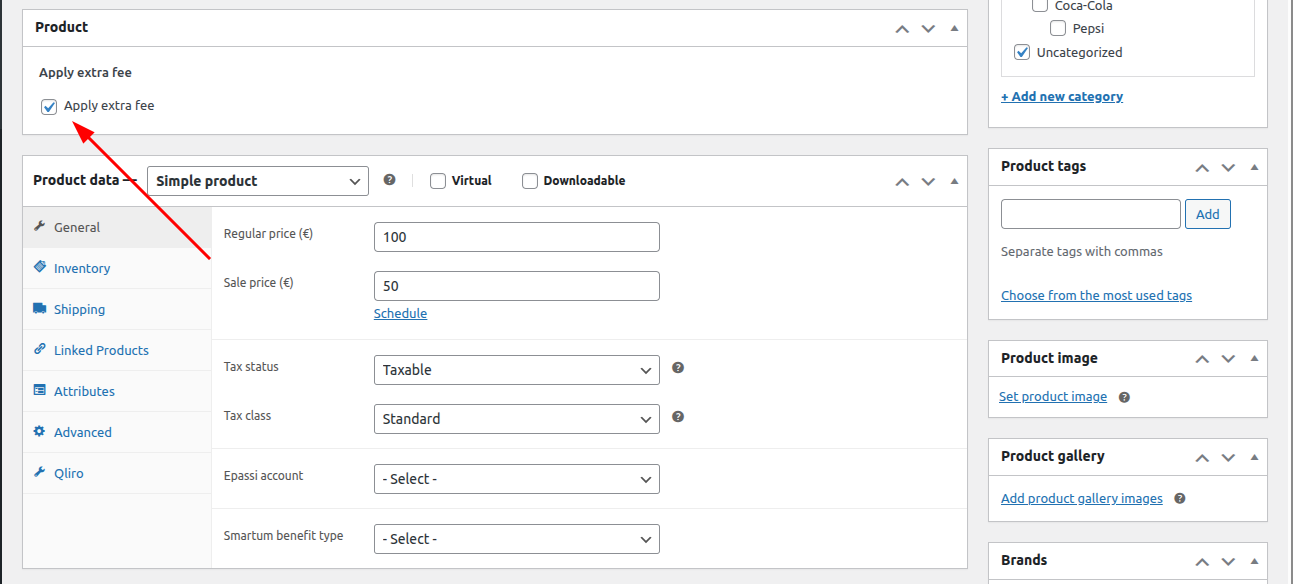Enable the Virtual product checkbox
1293x584 pixels.
[438, 181]
